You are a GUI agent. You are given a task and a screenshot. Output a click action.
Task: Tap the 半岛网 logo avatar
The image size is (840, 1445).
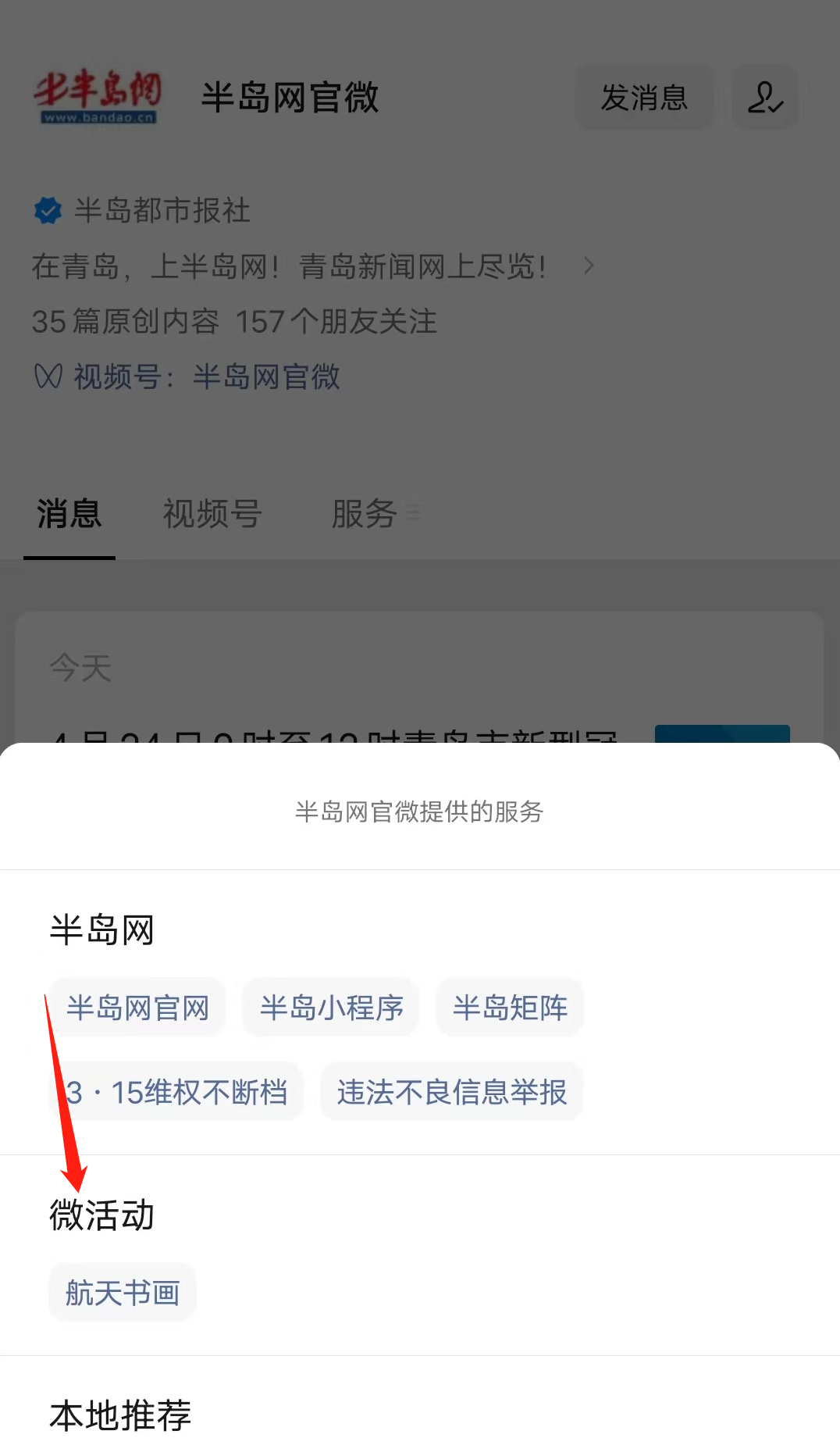97,98
